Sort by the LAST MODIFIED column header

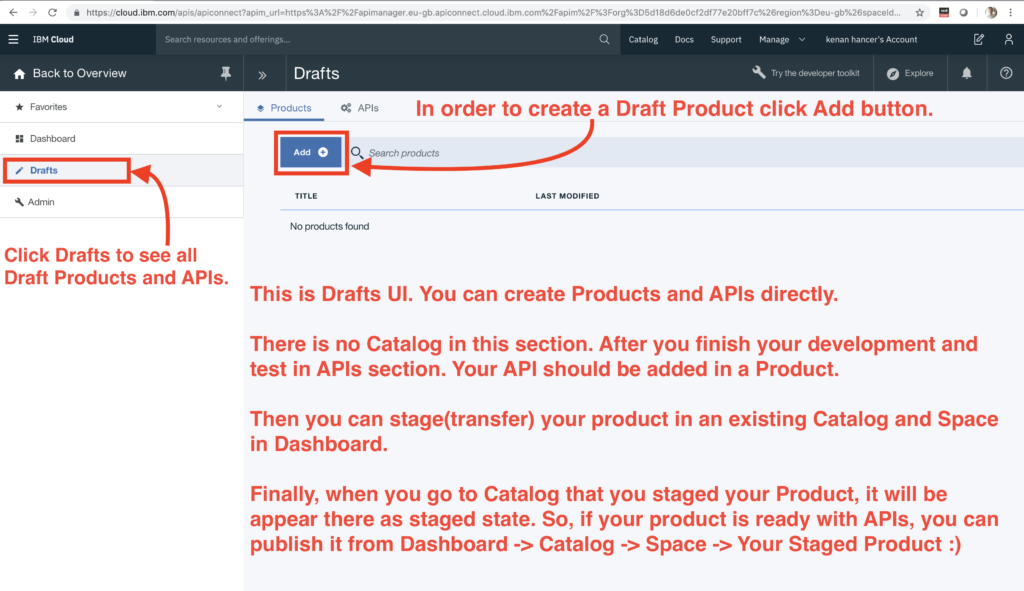click(567, 196)
